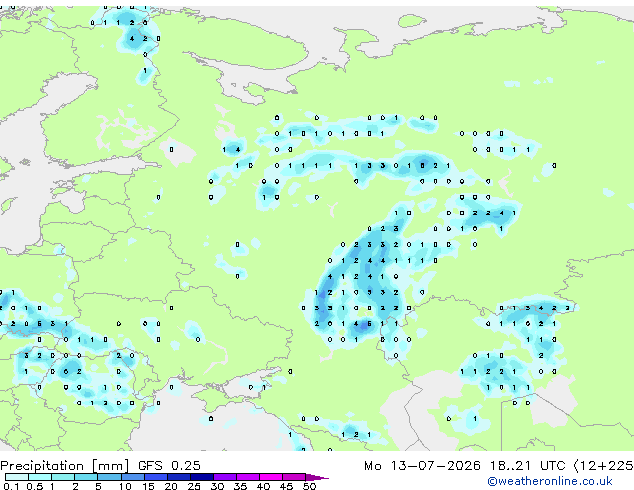
Task: Click the 'Precipitation [mm]' title text
Action: pos(65,466)
